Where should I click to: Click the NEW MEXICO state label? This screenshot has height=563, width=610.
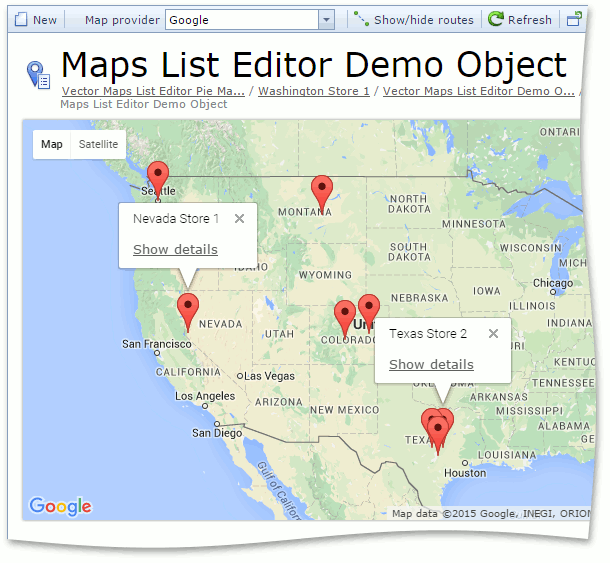[344, 410]
